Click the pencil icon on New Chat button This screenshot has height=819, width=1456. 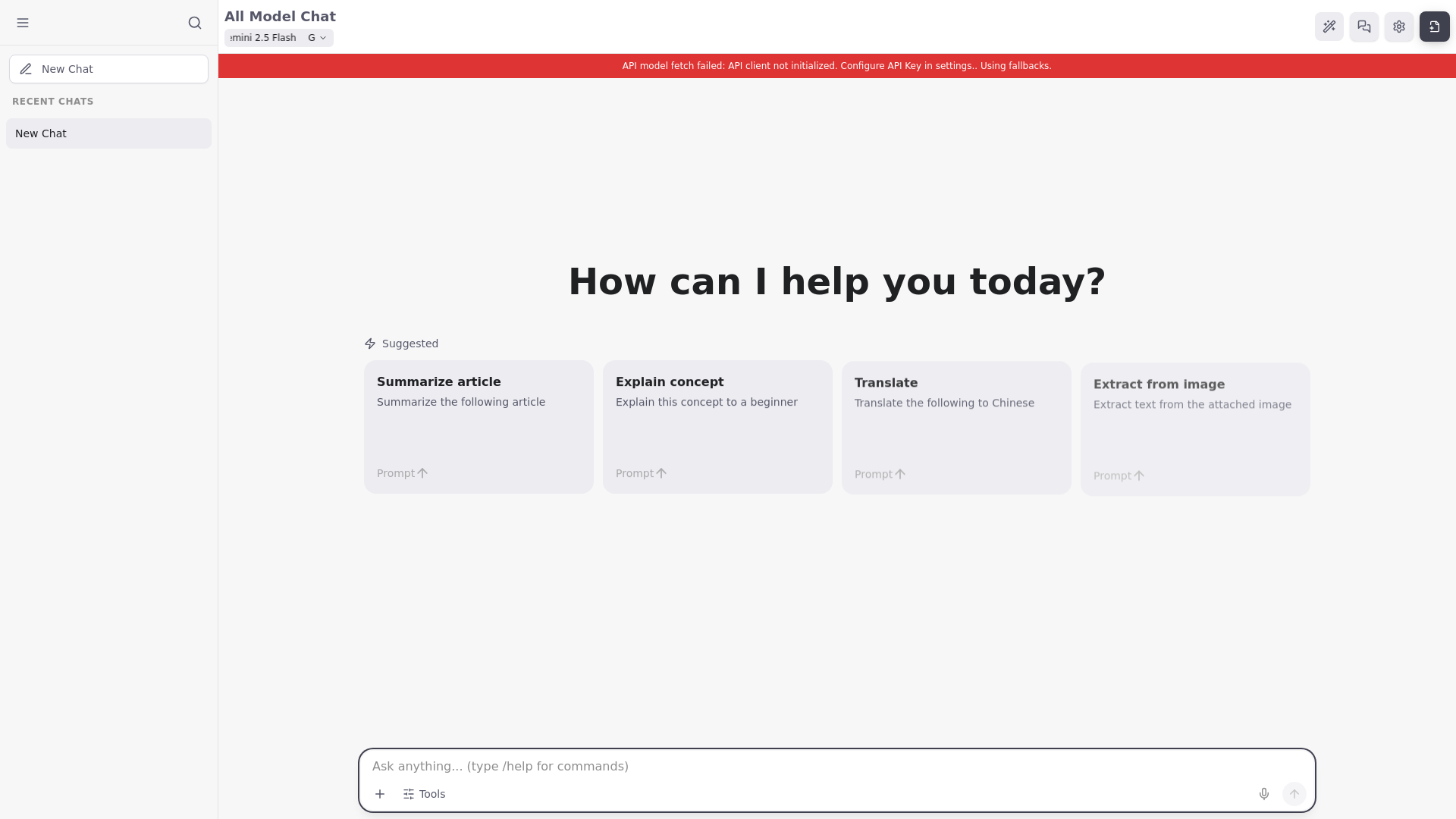pos(26,69)
